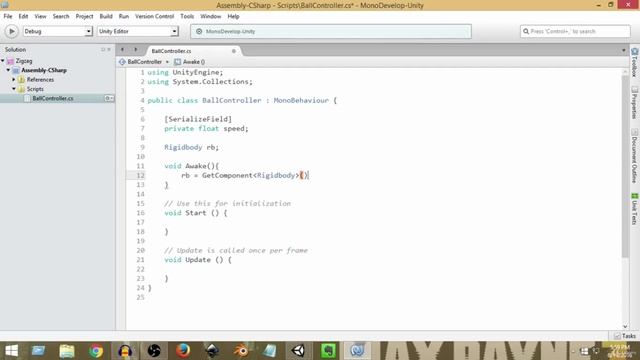
Task: Open MonoDevelop taskbar icon
Action: tap(357, 351)
